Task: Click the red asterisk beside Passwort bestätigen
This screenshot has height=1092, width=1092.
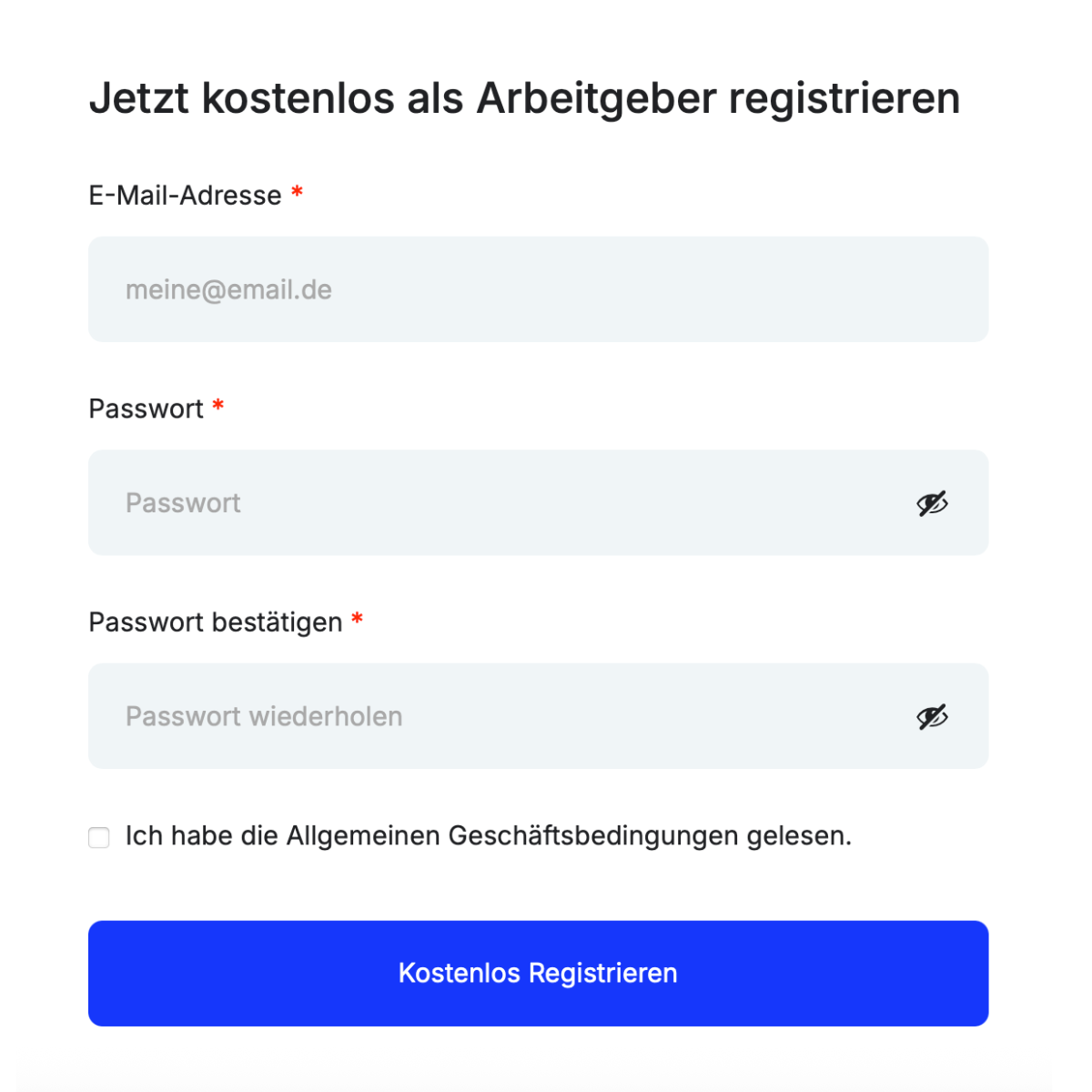Action: click(x=358, y=620)
